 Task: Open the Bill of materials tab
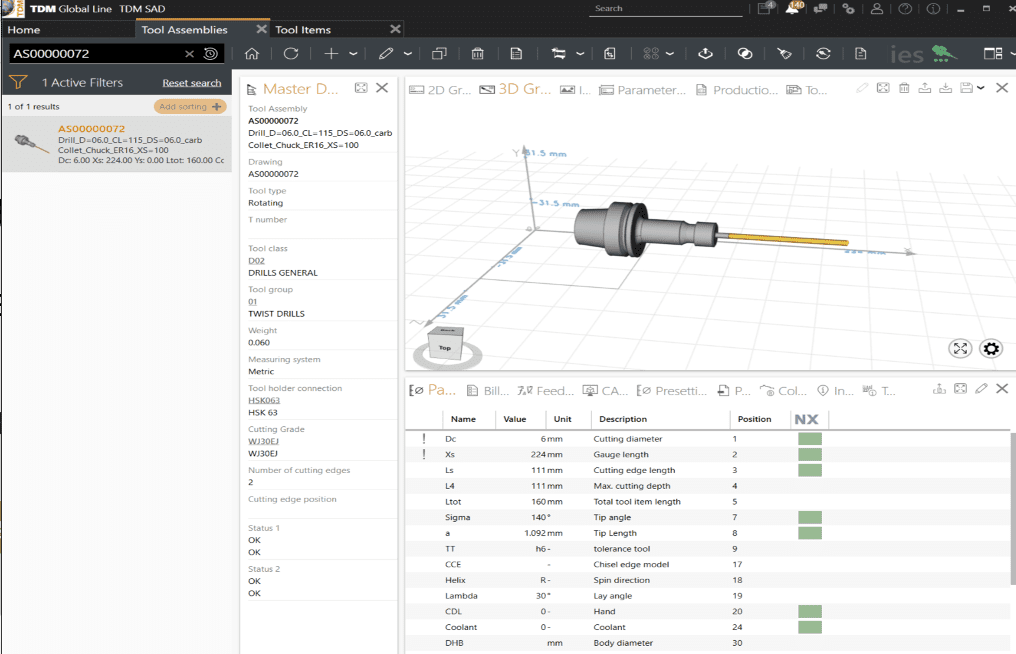[488, 391]
